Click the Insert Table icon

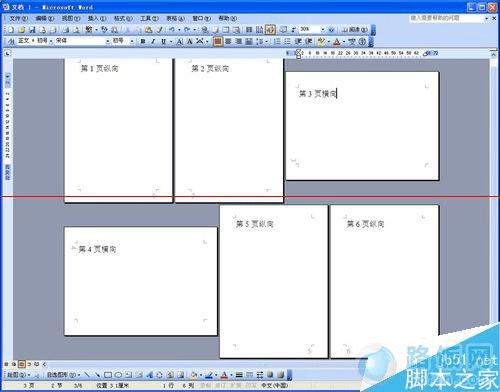[x=225, y=30]
